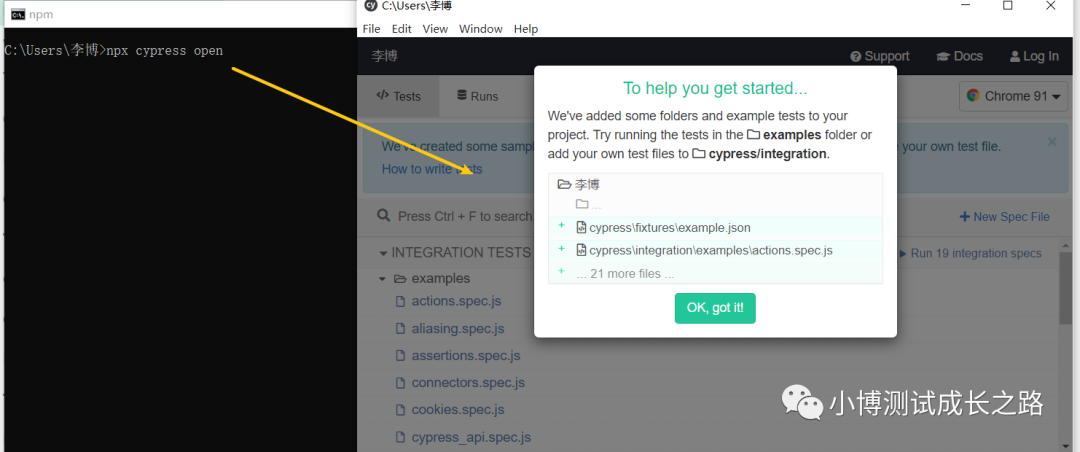
Task: Open the Window menu
Action: [481, 29]
